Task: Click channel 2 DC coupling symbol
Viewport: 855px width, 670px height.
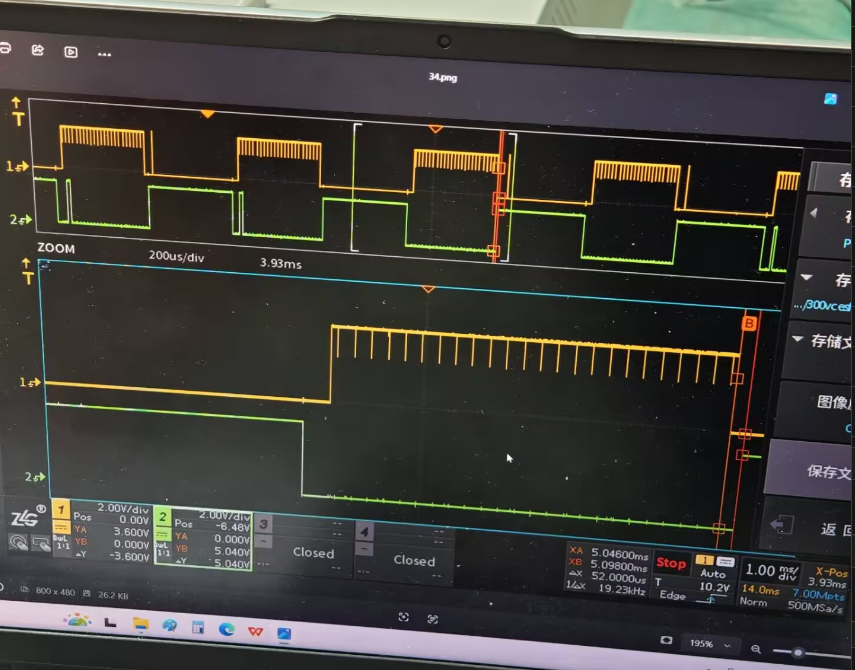Action: tap(162, 534)
